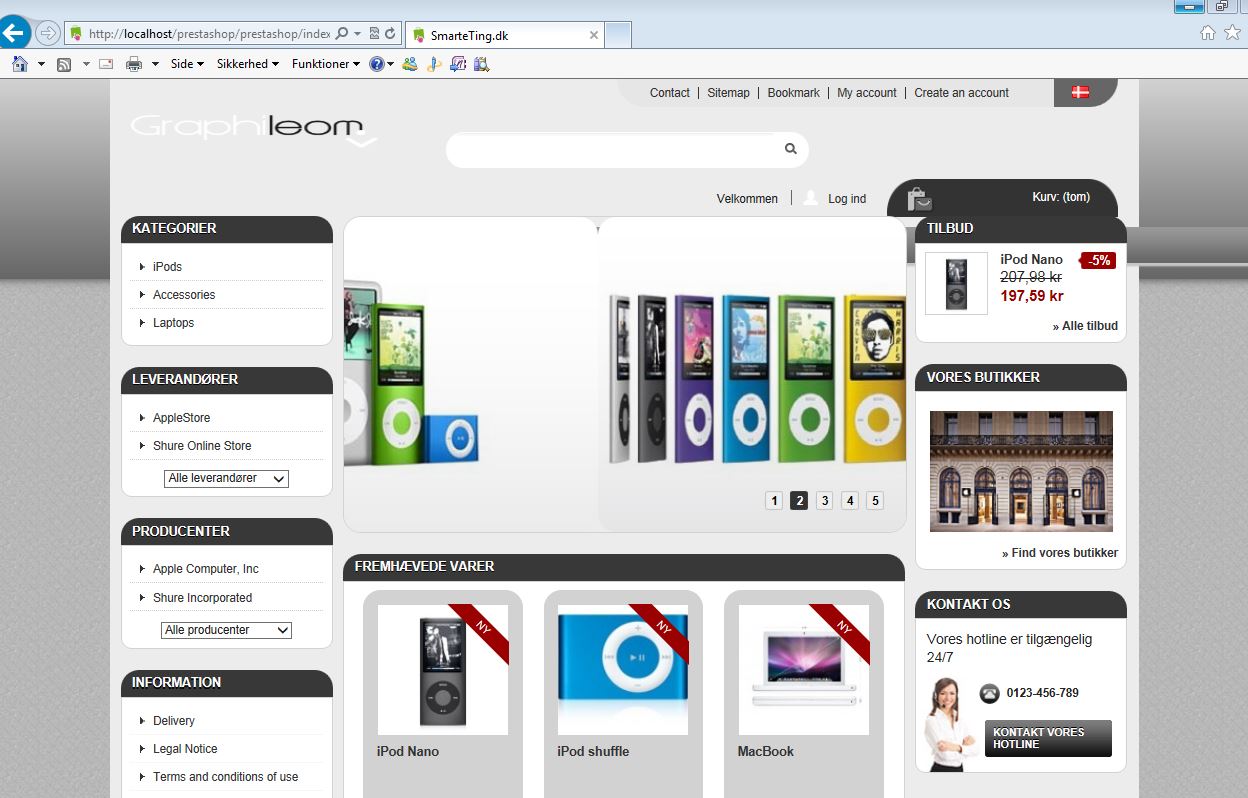
Task: Go to My account
Action: point(867,93)
